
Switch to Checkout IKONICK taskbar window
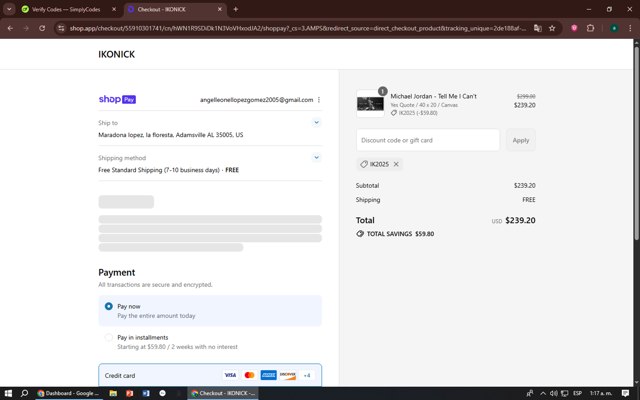click(223, 393)
